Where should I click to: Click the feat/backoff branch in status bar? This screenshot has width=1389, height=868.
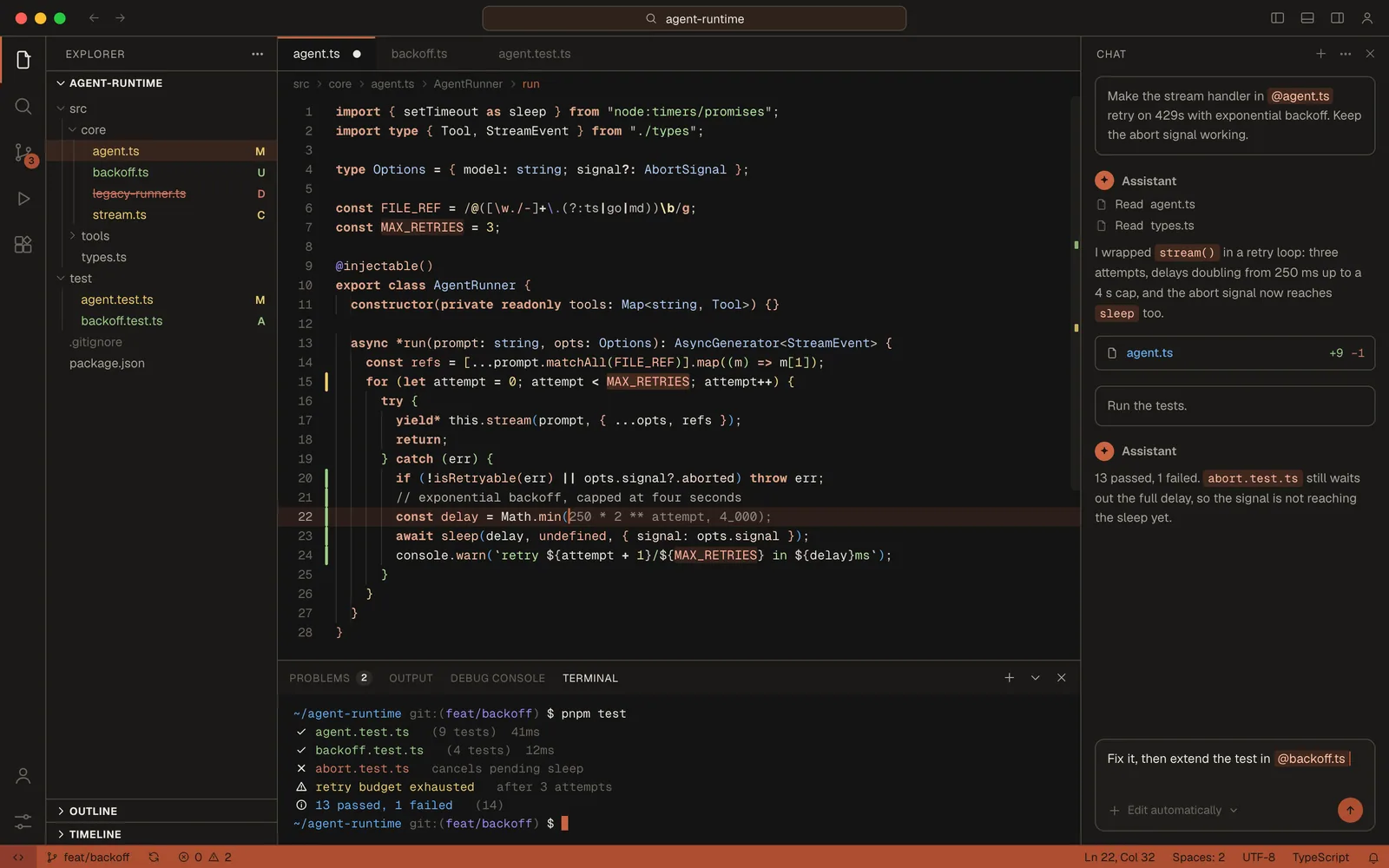tap(89, 858)
